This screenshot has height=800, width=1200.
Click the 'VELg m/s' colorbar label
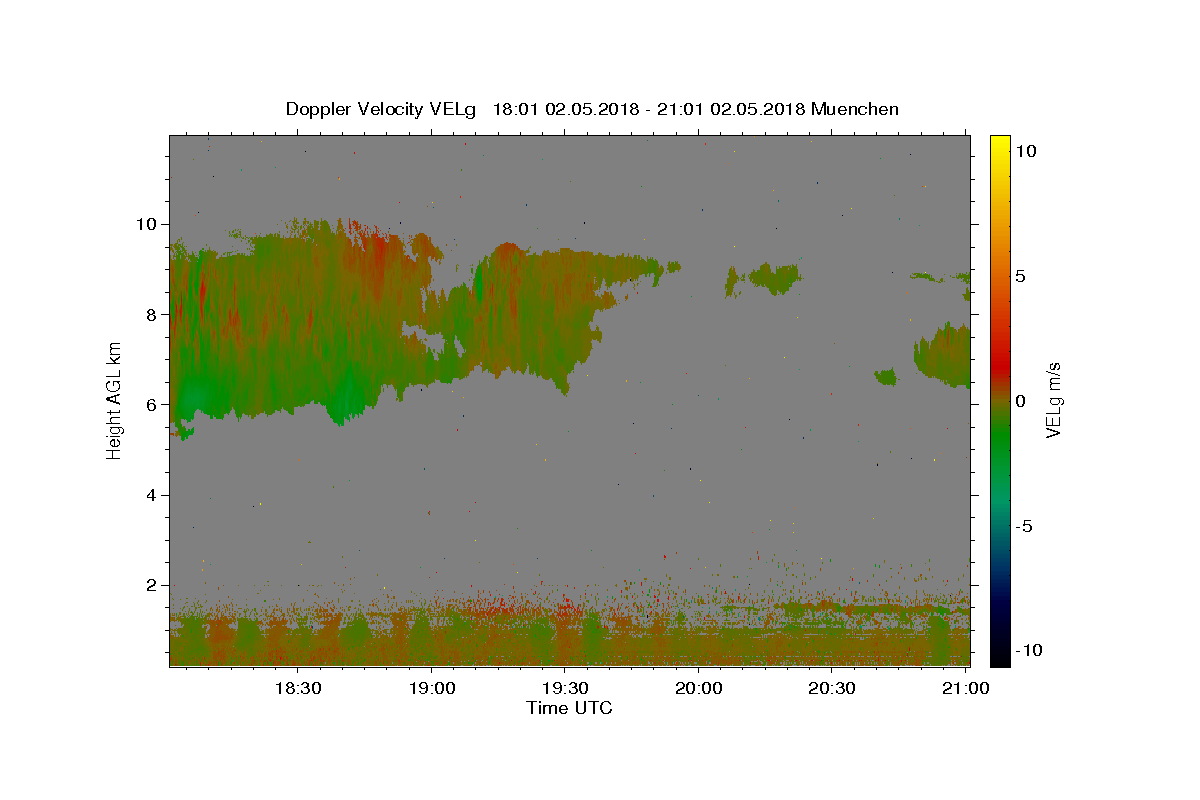tap(1054, 400)
